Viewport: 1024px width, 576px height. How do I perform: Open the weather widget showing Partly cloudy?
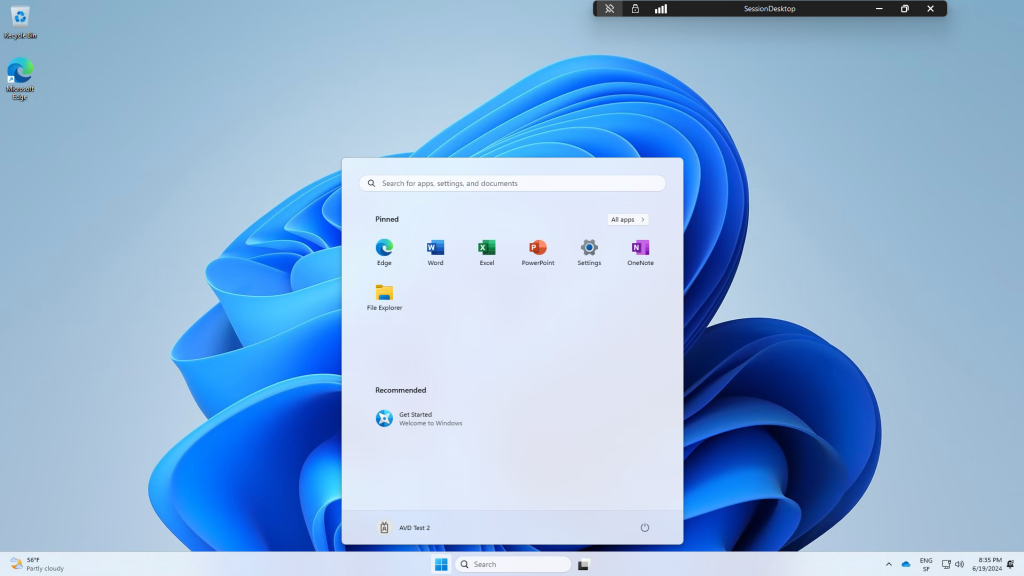click(x=37, y=564)
